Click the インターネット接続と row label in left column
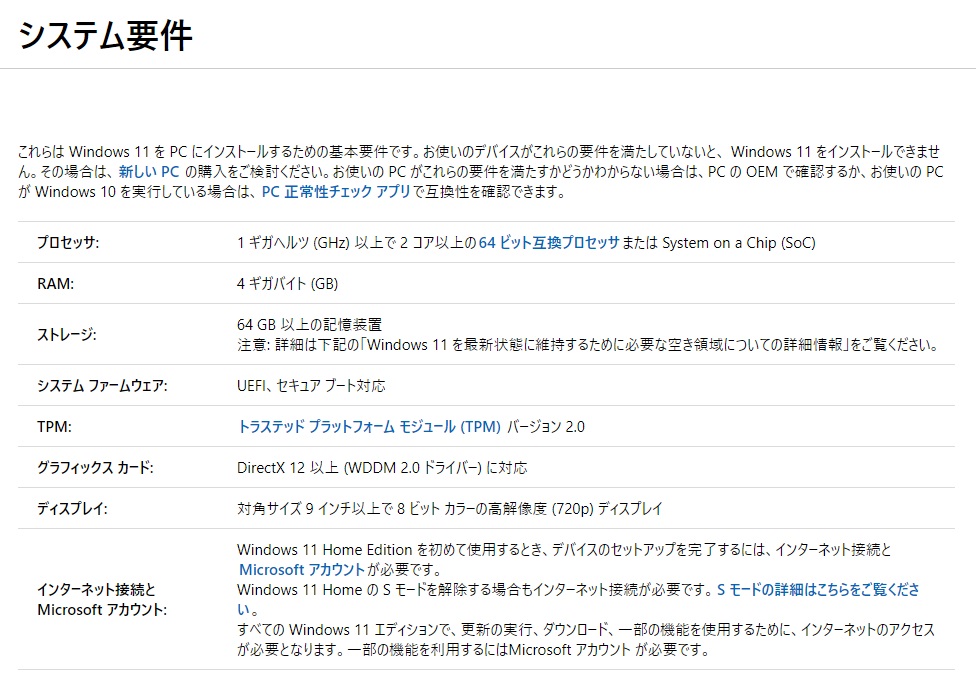The width and height of the screenshot is (976, 684). click(x=96, y=590)
